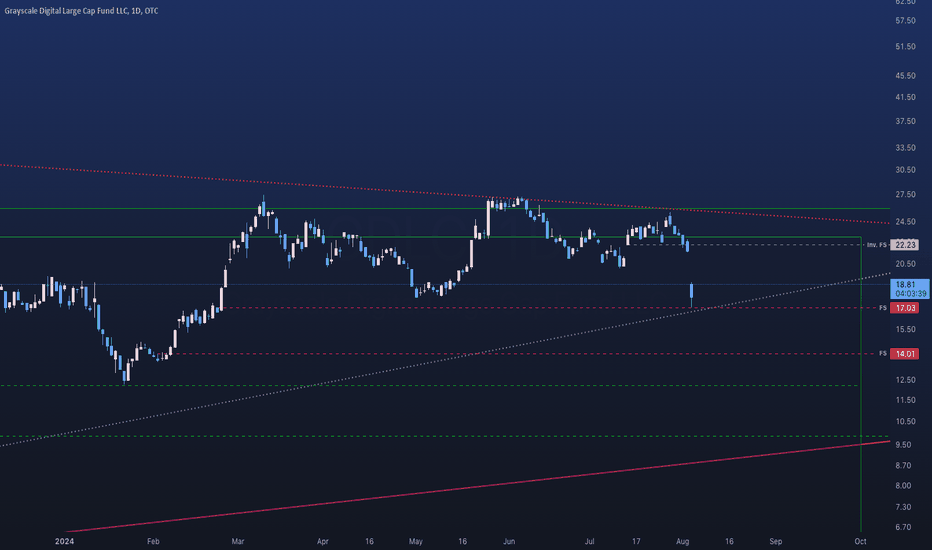Image resolution: width=932 pixels, height=550 pixels.
Task: Click the 8.00 price axis value
Action: 903,486
